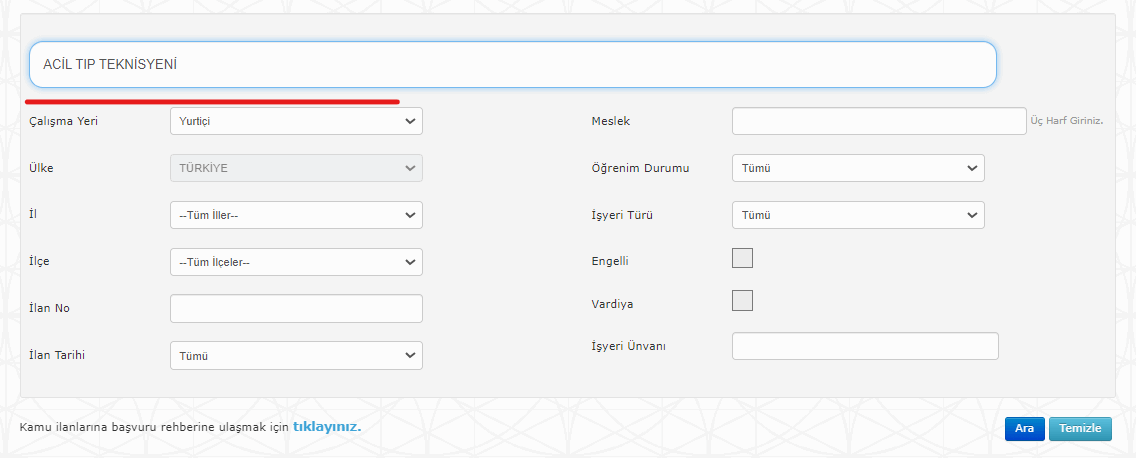
Task: Click the chevron arrow on Öğrenim Durumu
Action: [x=972, y=168]
